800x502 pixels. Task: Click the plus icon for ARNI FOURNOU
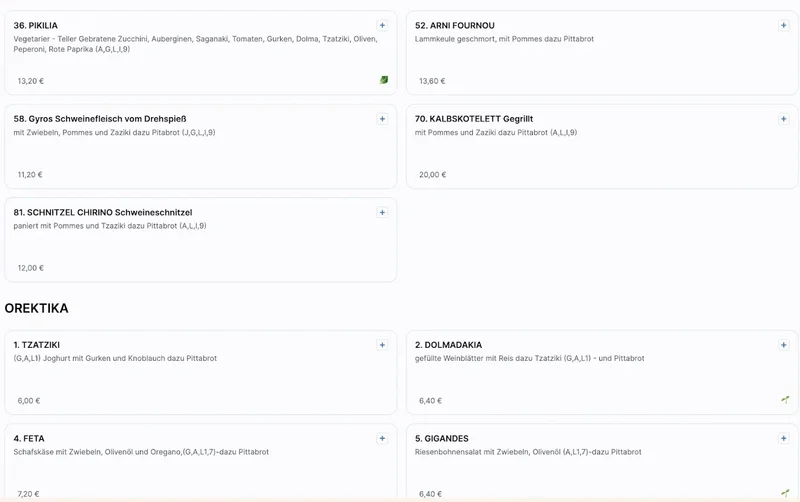[x=784, y=25]
